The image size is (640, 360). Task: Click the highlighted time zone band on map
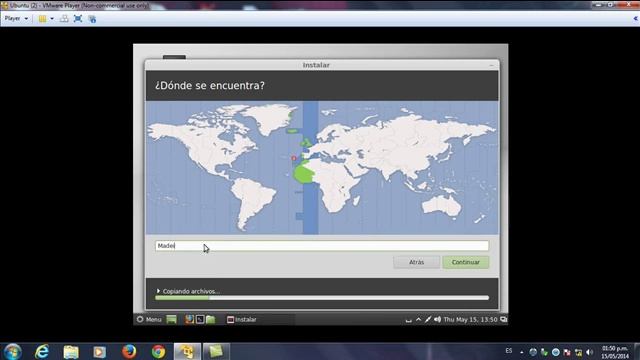click(x=310, y=168)
